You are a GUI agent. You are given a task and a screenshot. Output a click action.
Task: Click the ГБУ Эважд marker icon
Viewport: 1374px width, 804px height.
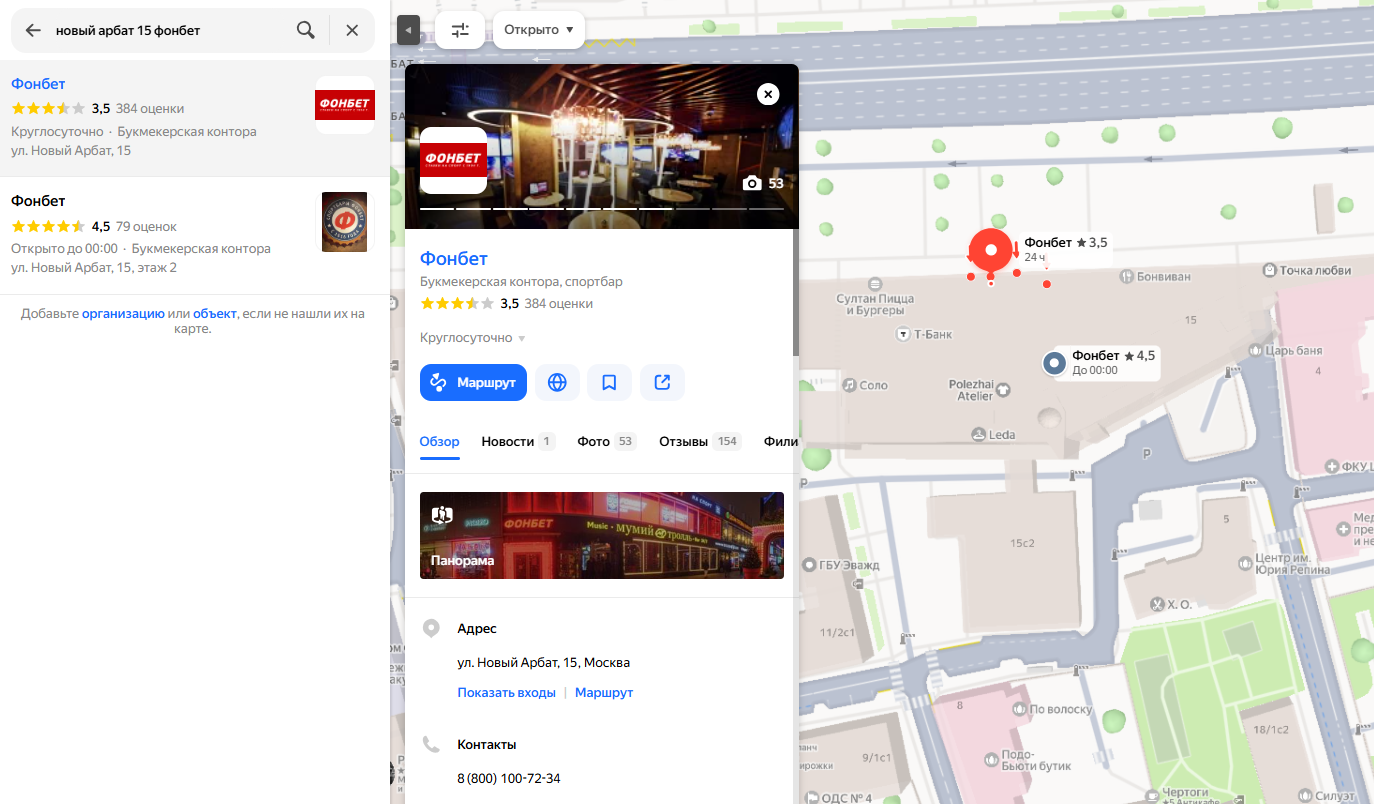pyautogui.click(x=808, y=564)
